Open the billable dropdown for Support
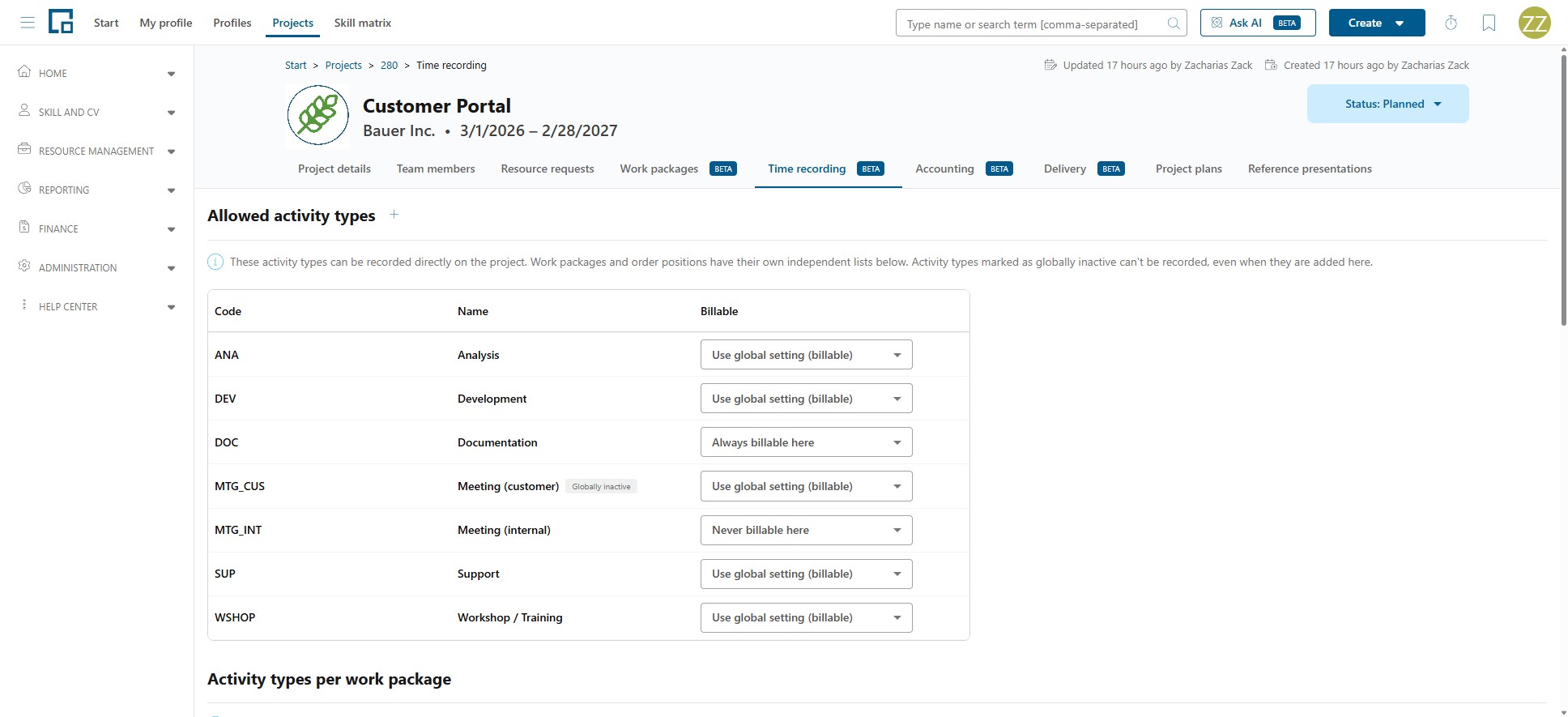Viewport: 1568px width, 717px height. coord(806,574)
